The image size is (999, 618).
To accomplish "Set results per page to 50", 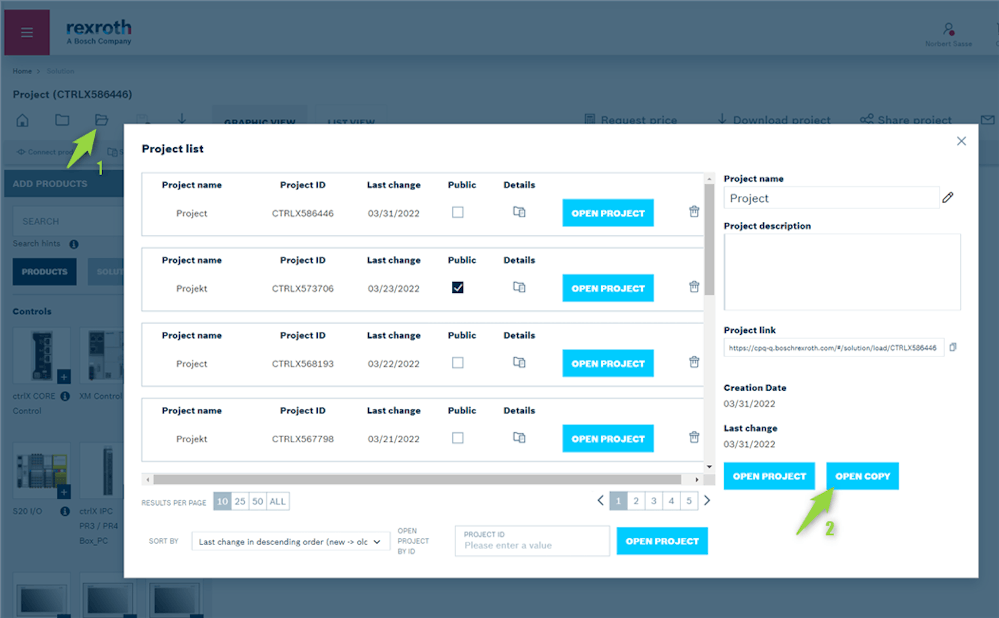I will (258, 501).
